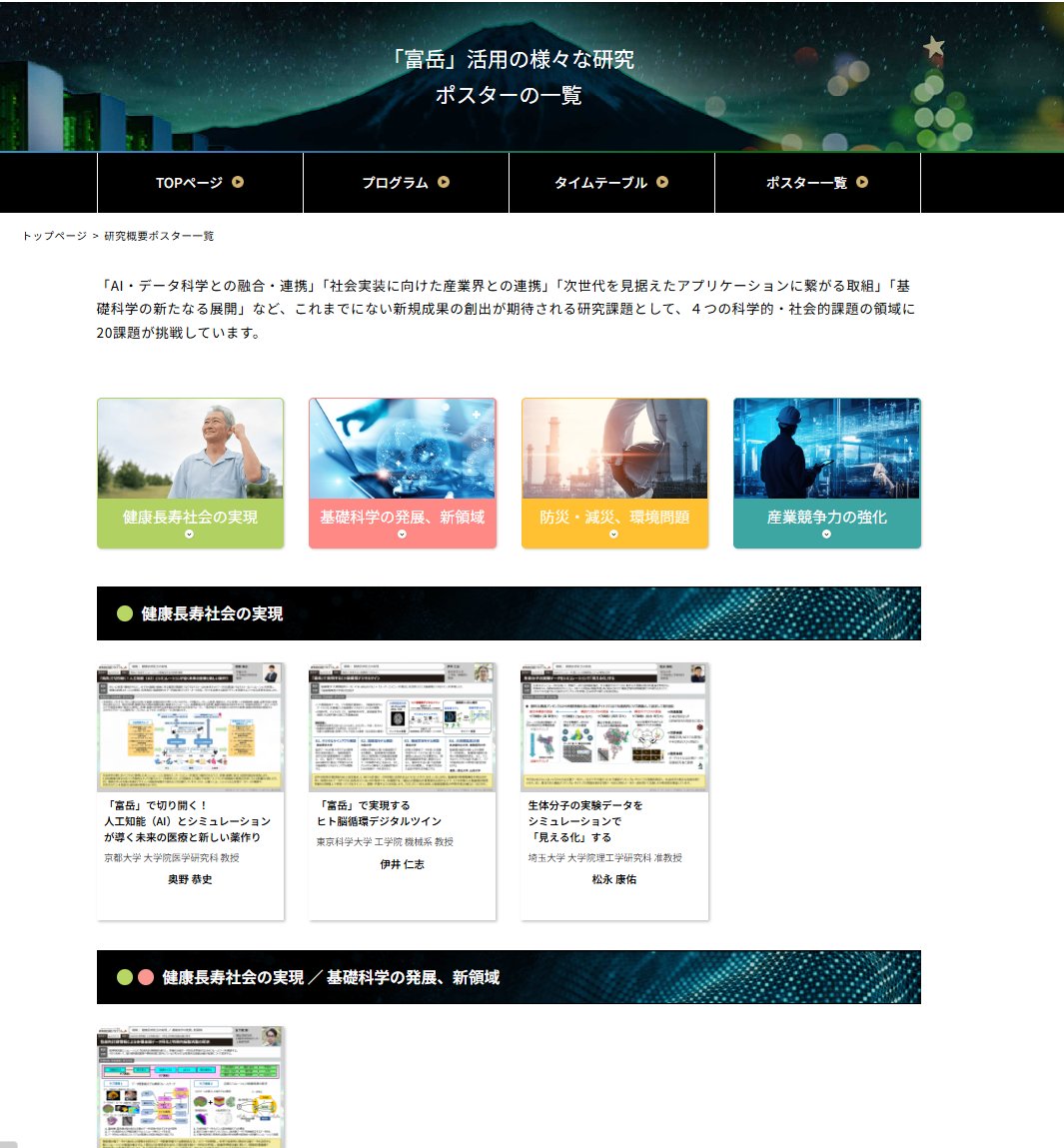The width and height of the screenshot is (1064, 1148).
Task: Open the partially visible poster under 健康長寿社会の実現/基礎科学
Action: 191,1087
